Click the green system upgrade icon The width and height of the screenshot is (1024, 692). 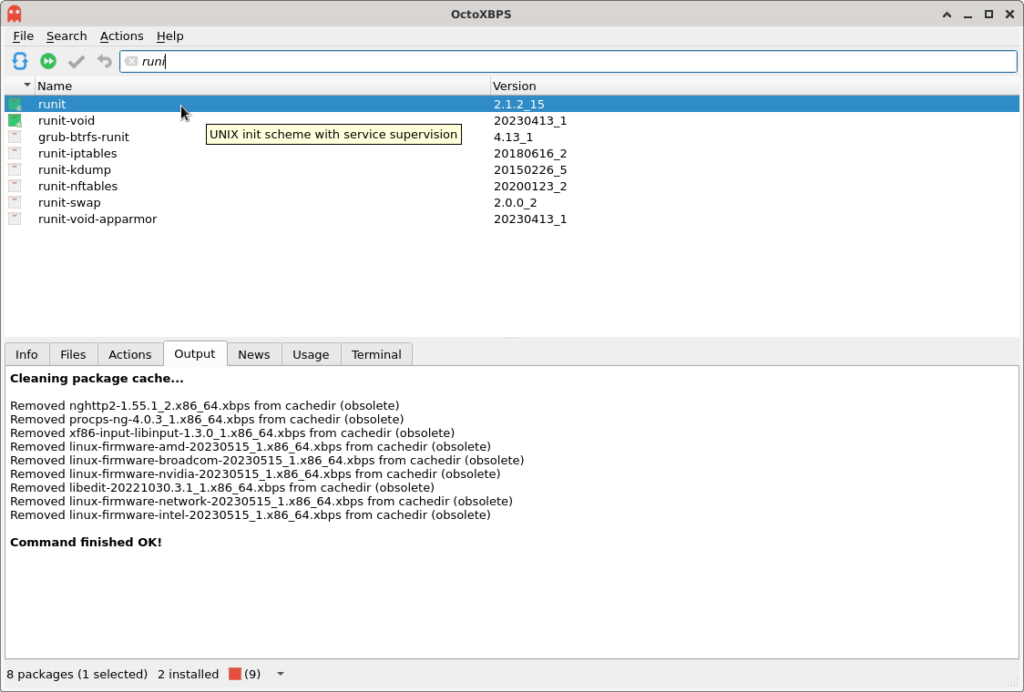point(48,62)
